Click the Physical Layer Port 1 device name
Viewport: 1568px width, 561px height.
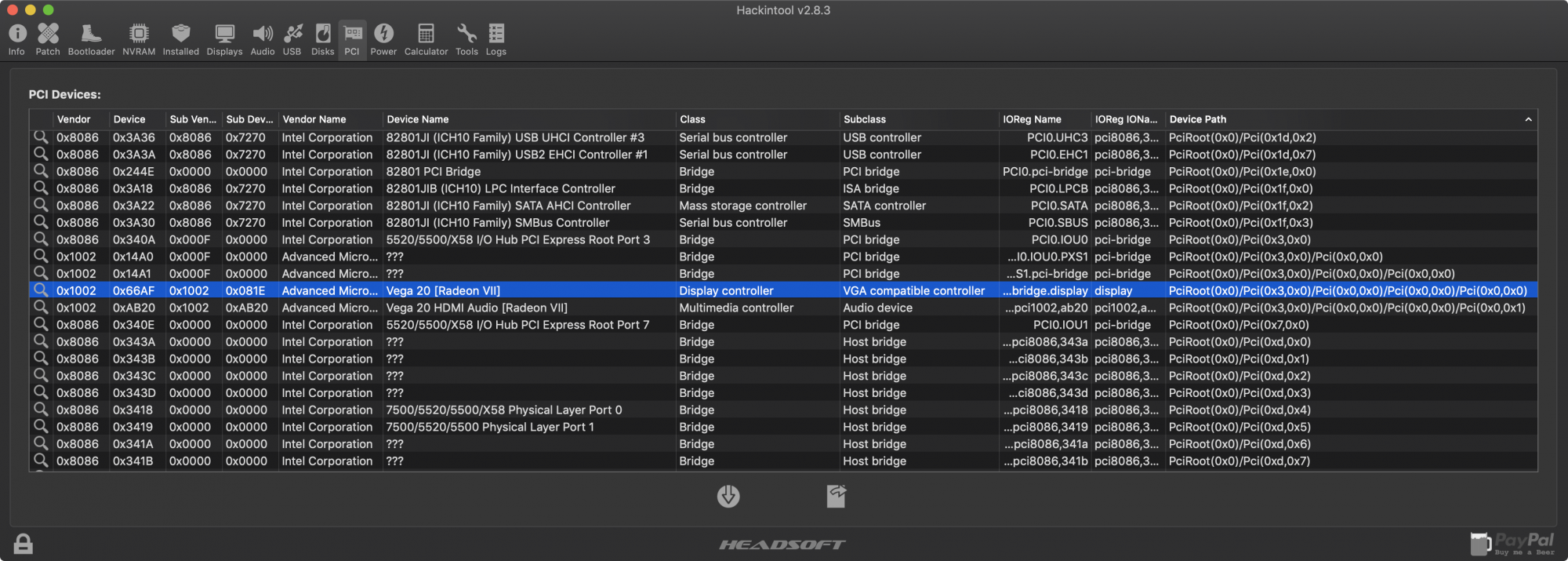pyautogui.click(x=490, y=427)
